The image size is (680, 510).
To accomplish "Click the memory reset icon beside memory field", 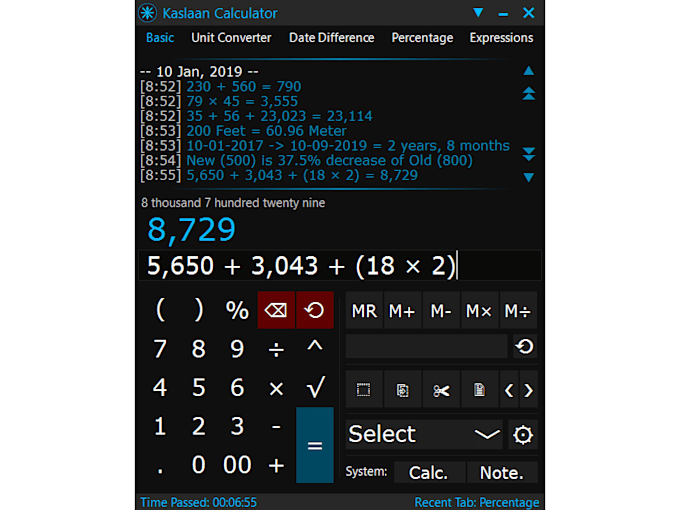I will pyautogui.click(x=525, y=346).
